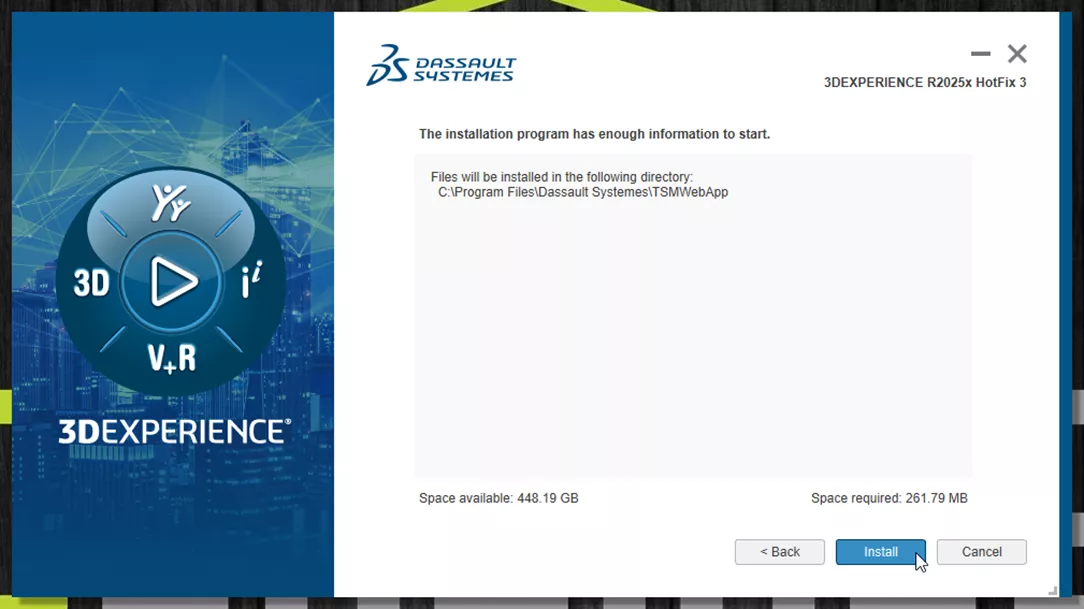Click the installation path C:\Program Files\Dassault Systemes\TSMWebApp
The height and width of the screenshot is (609, 1084).
coord(583,192)
